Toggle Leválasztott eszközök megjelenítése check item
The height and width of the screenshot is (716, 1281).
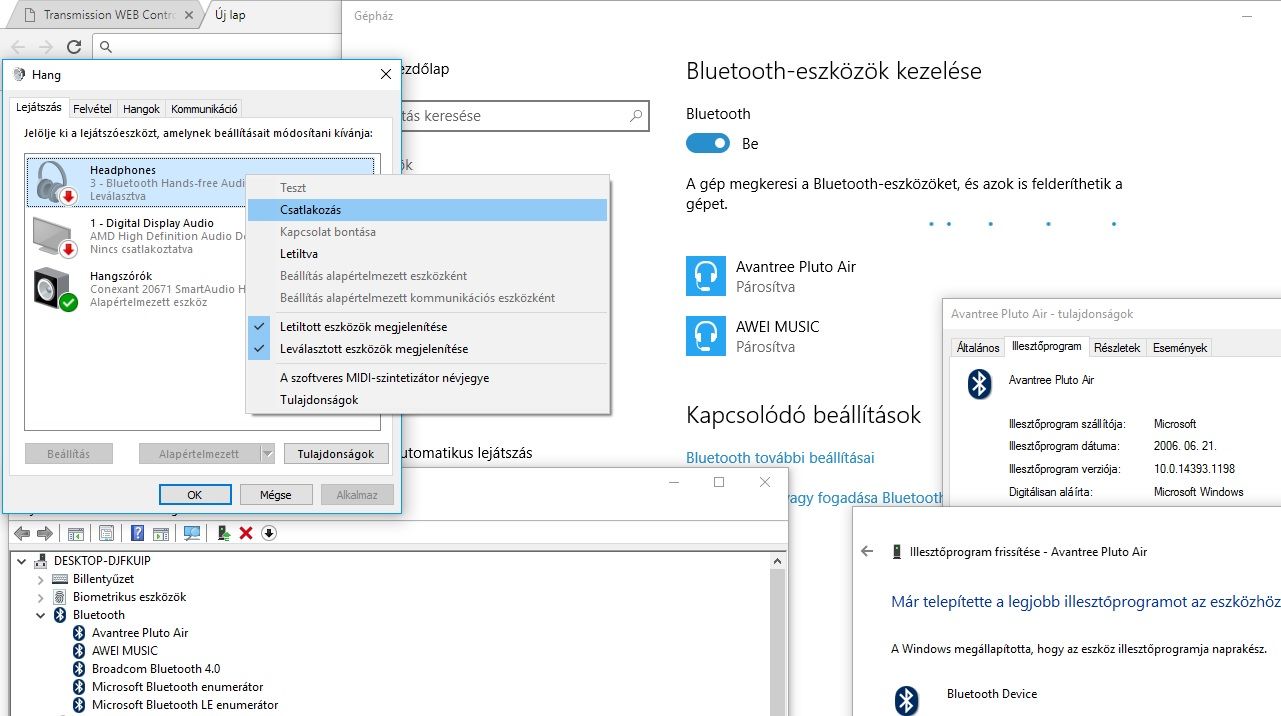pyautogui.click(x=428, y=349)
